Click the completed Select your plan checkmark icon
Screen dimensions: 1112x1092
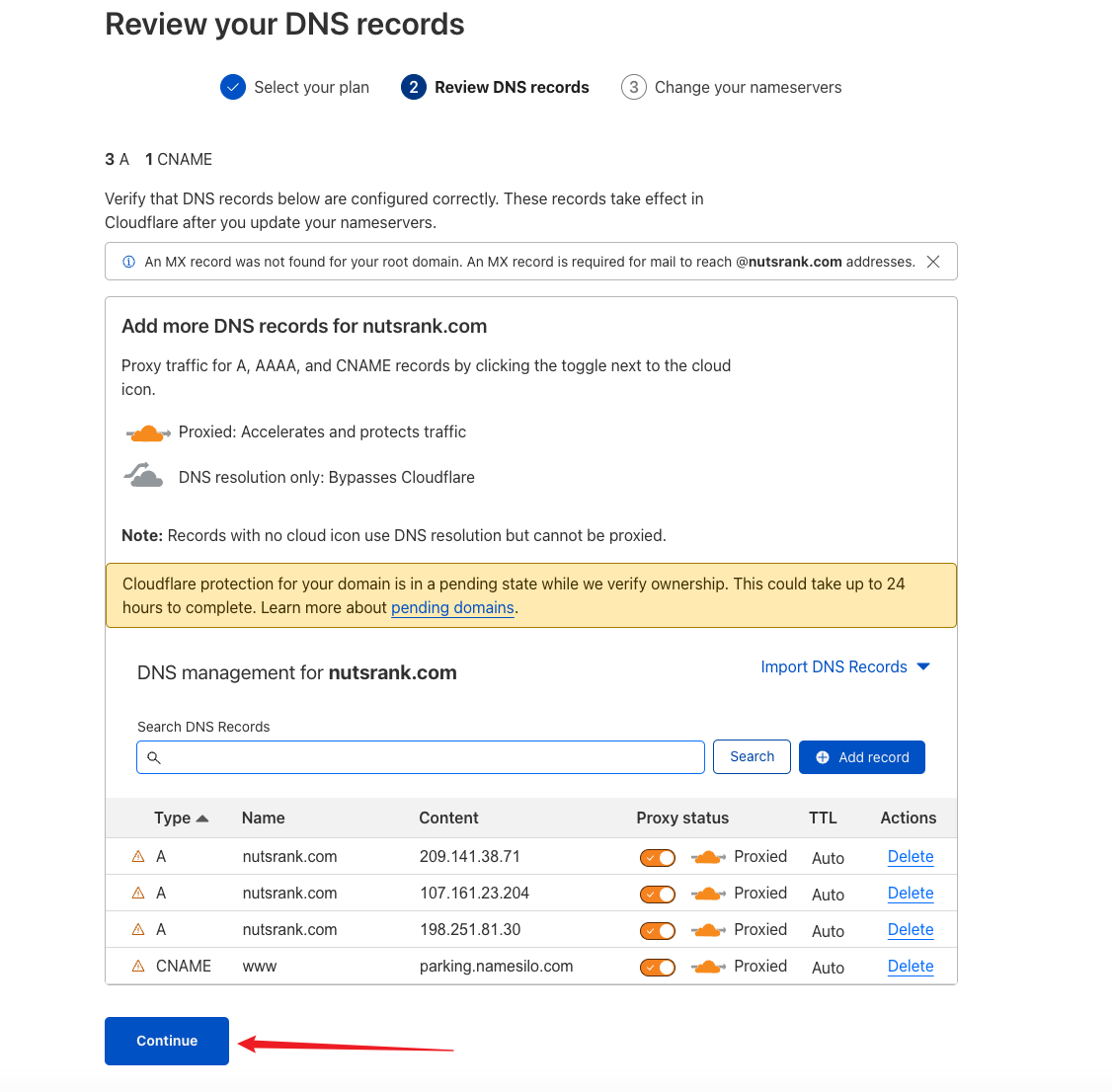coord(233,87)
